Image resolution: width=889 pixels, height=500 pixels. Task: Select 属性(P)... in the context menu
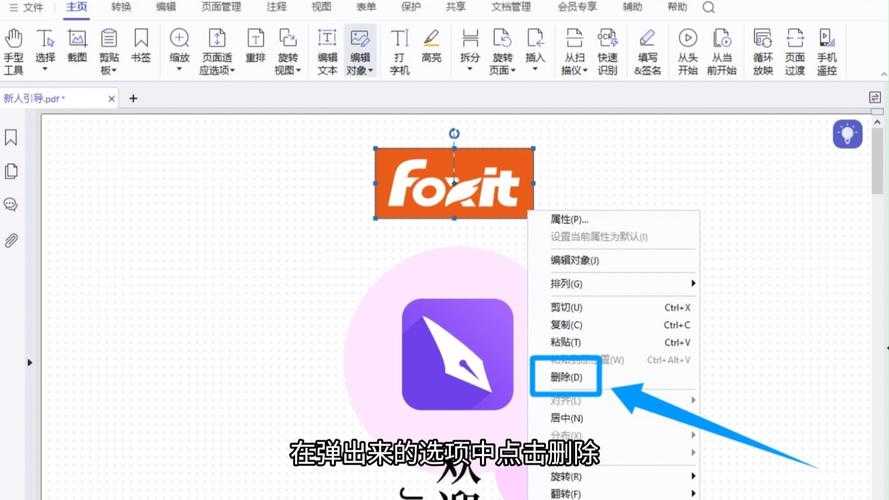(x=570, y=219)
